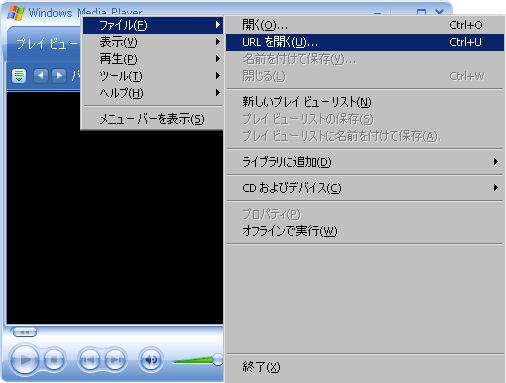Click the Forward arrow button in taskbar
The image size is (506, 383).
(x=59, y=76)
